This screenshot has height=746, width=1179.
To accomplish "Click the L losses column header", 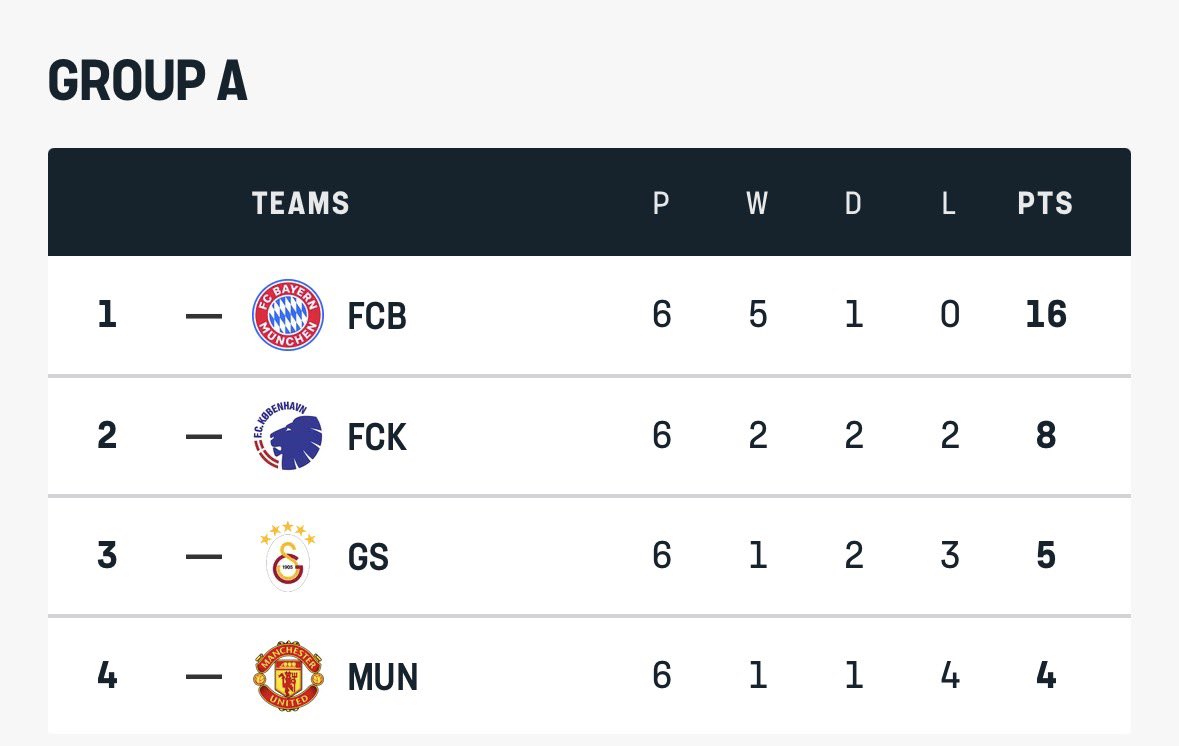I will pos(949,204).
